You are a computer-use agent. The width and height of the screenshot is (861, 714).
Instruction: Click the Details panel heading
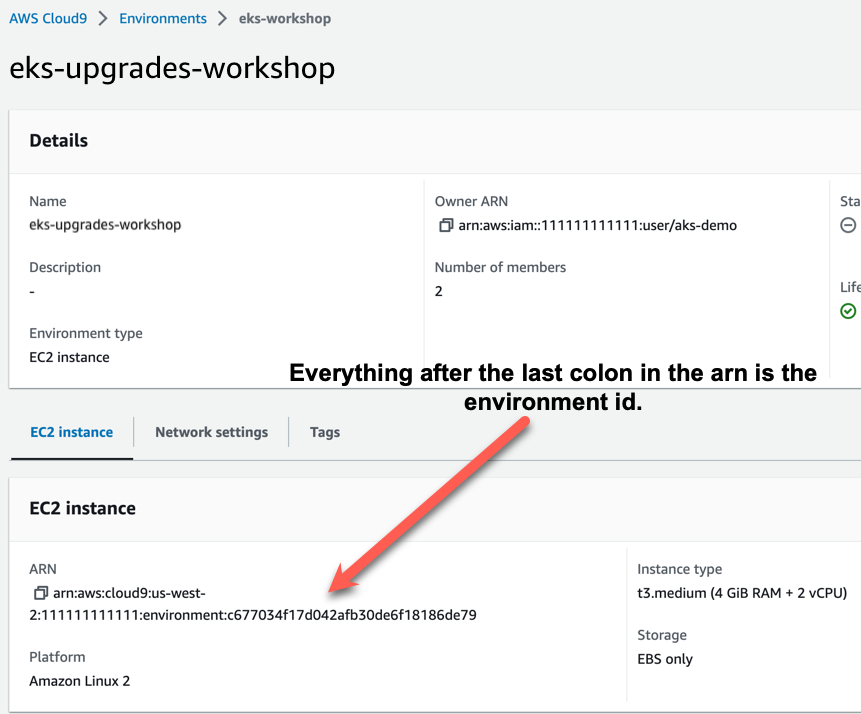point(59,141)
